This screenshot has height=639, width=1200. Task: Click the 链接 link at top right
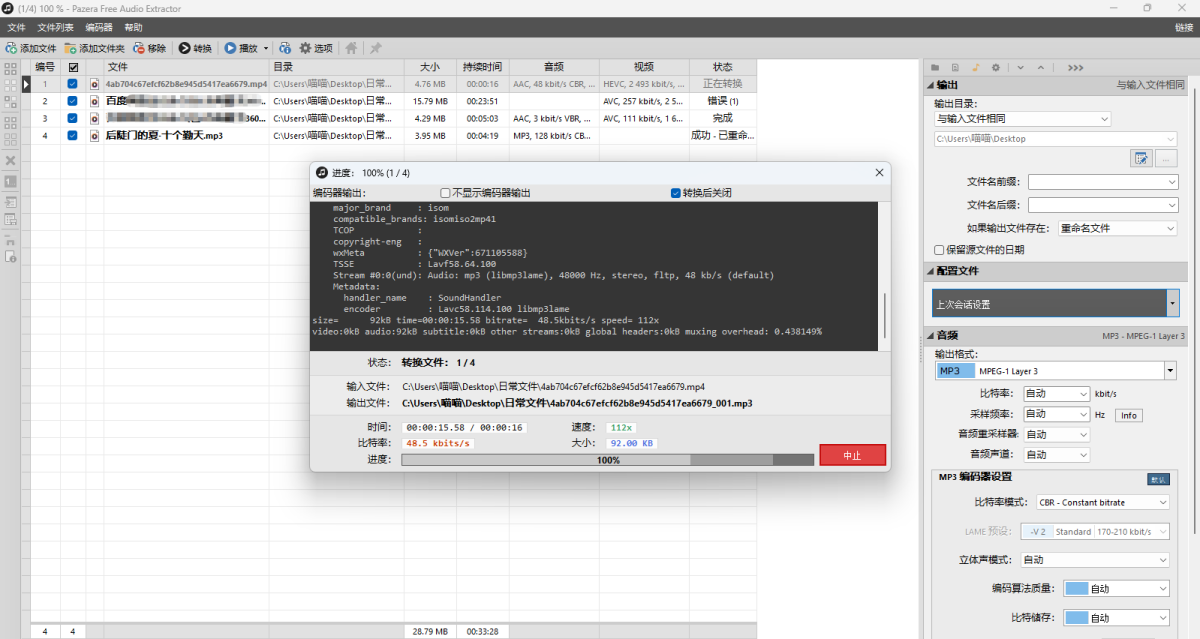tap(1183, 27)
